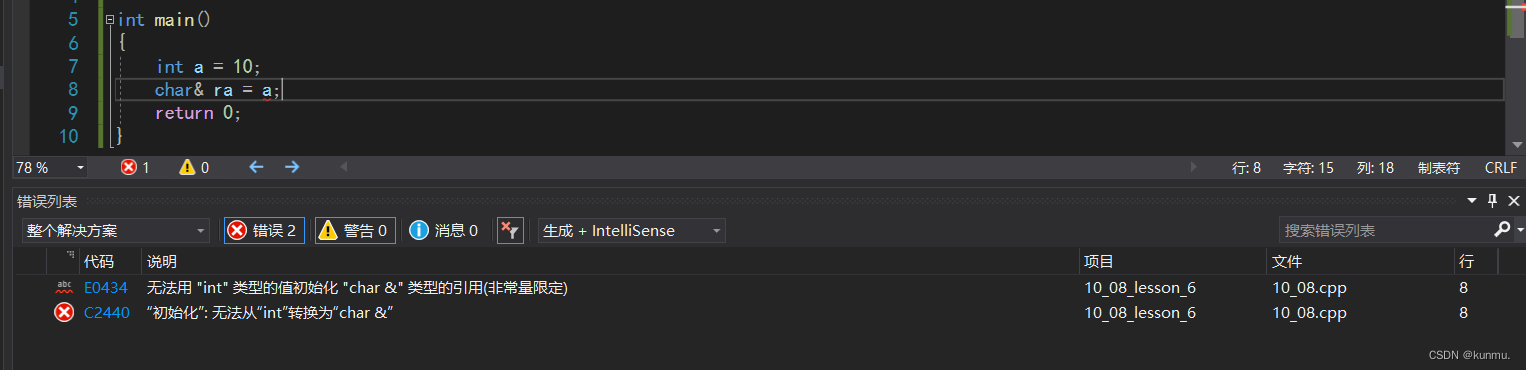The width and height of the screenshot is (1526, 370).
Task: Pin the error list panel
Action: (1493, 201)
